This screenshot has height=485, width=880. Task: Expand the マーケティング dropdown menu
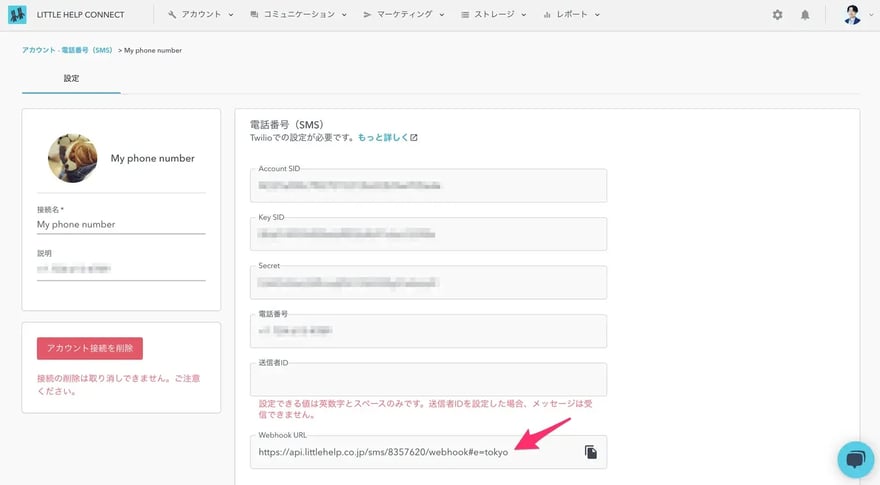coord(403,15)
